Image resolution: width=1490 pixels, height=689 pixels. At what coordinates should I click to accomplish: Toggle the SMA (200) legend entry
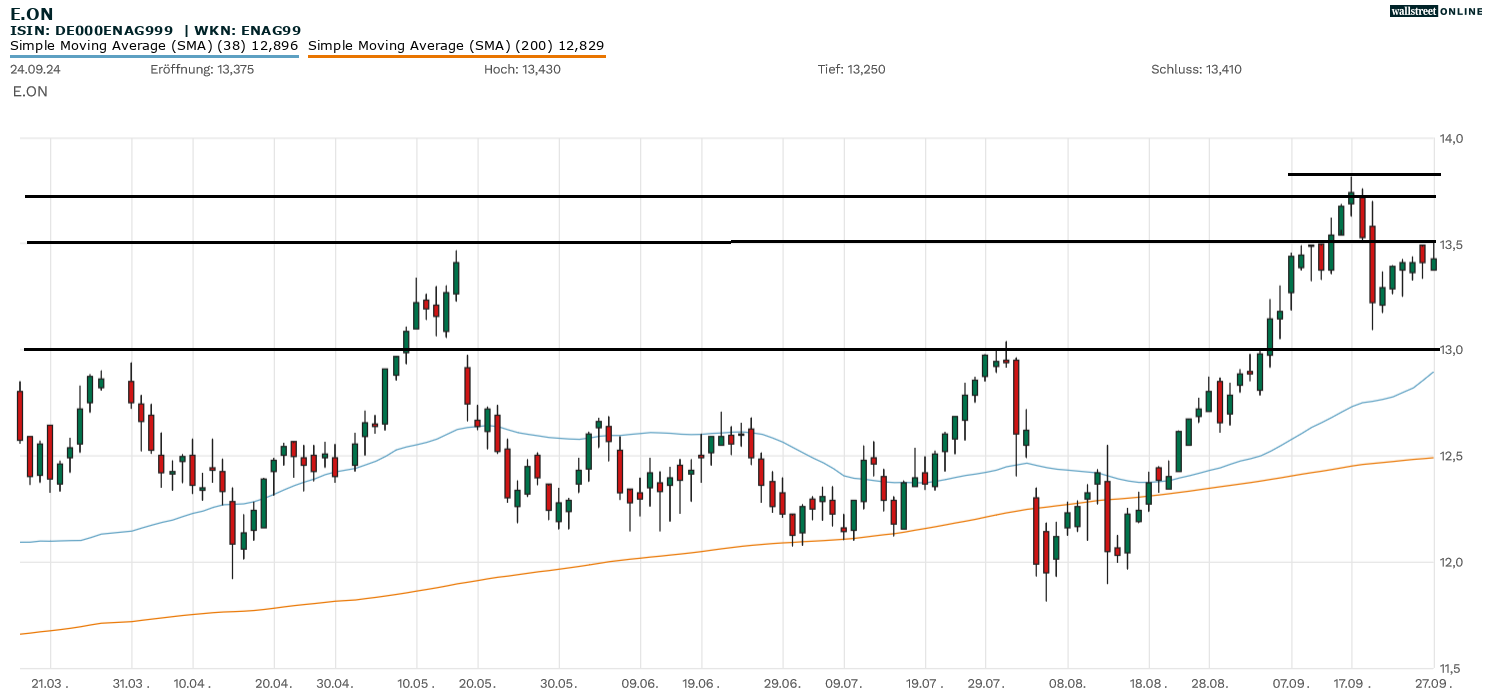(x=456, y=45)
